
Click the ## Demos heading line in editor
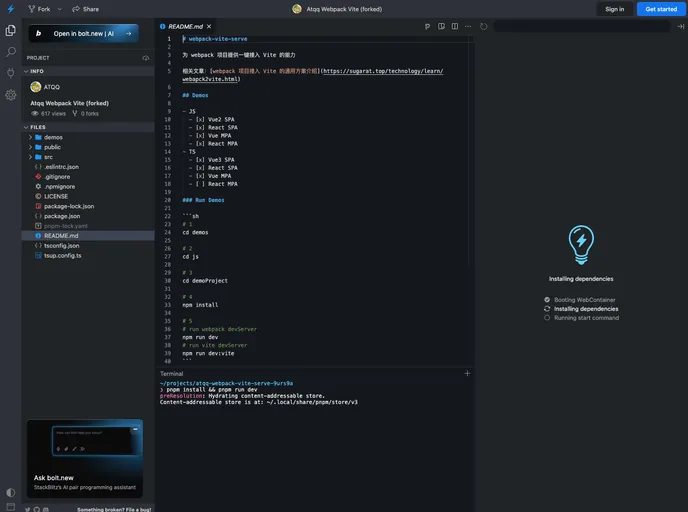click(x=195, y=95)
